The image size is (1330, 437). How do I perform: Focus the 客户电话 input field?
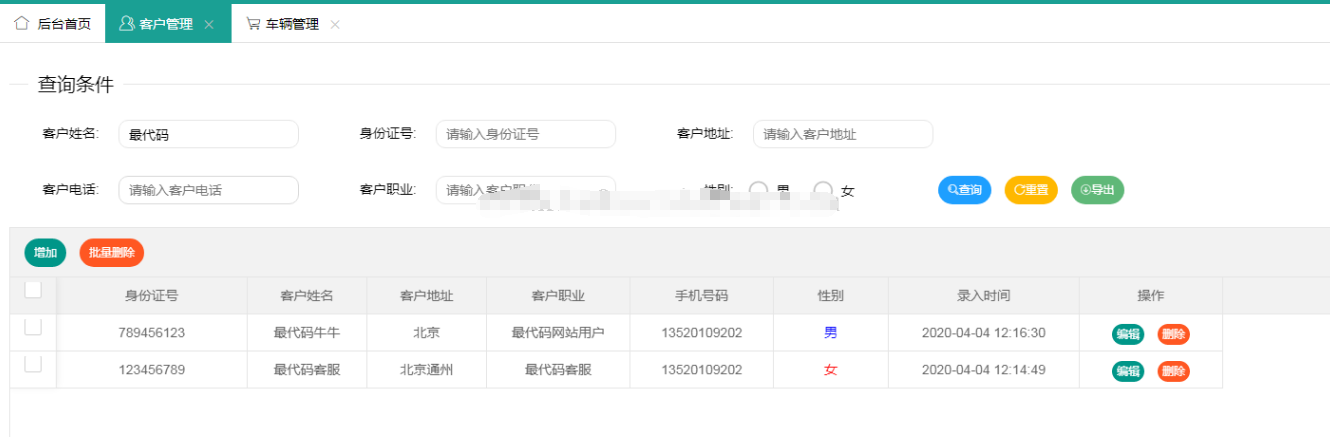coord(209,190)
